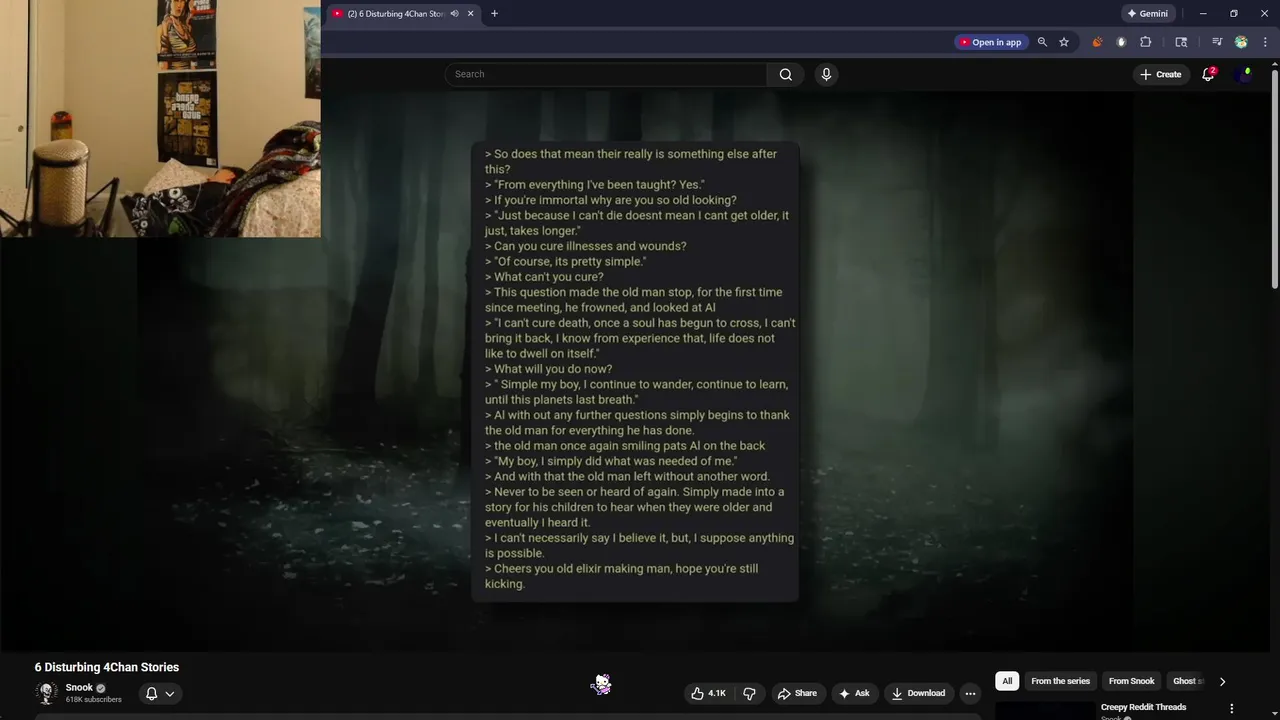Screen dimensions: 1280x720
Task: Show more filter chips with right arrow
Action: click(1222, 681)
